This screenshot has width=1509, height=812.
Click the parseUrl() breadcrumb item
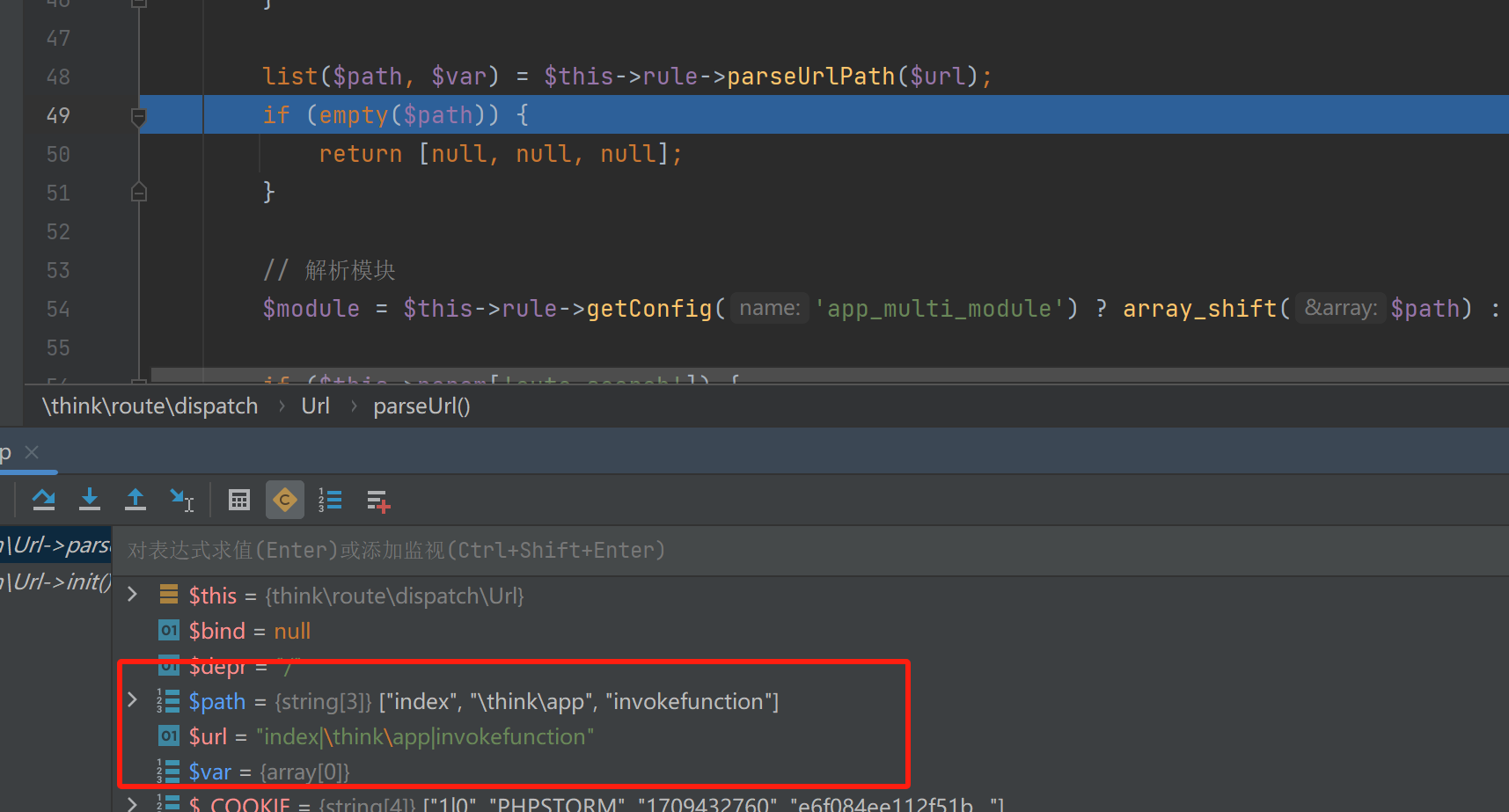pyautogui.click(x=421, y=406)
